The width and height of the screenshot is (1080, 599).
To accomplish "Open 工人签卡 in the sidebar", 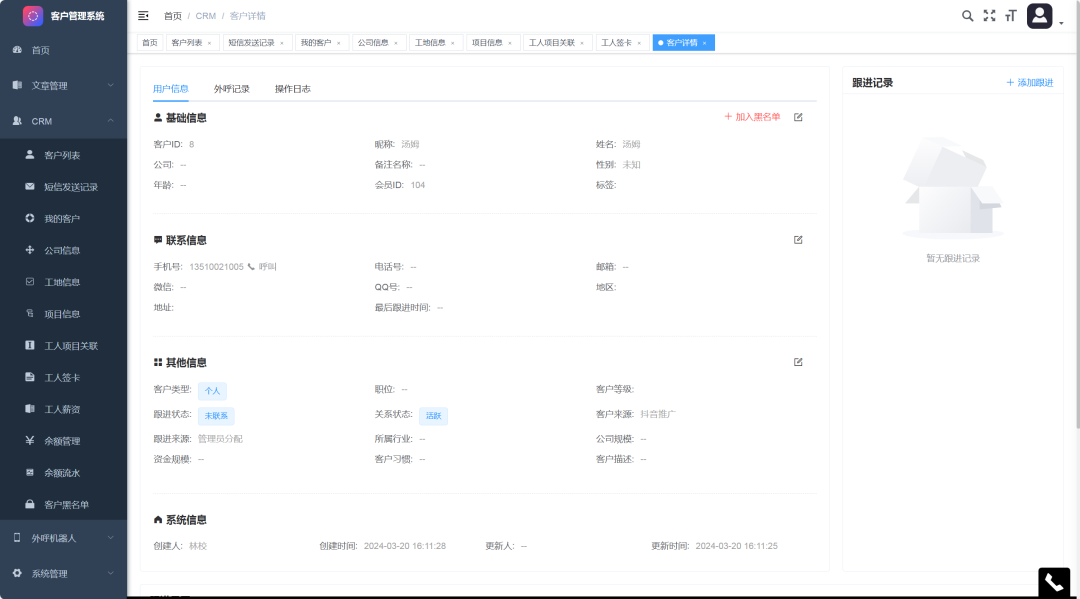I will click(x=63, y=377).
